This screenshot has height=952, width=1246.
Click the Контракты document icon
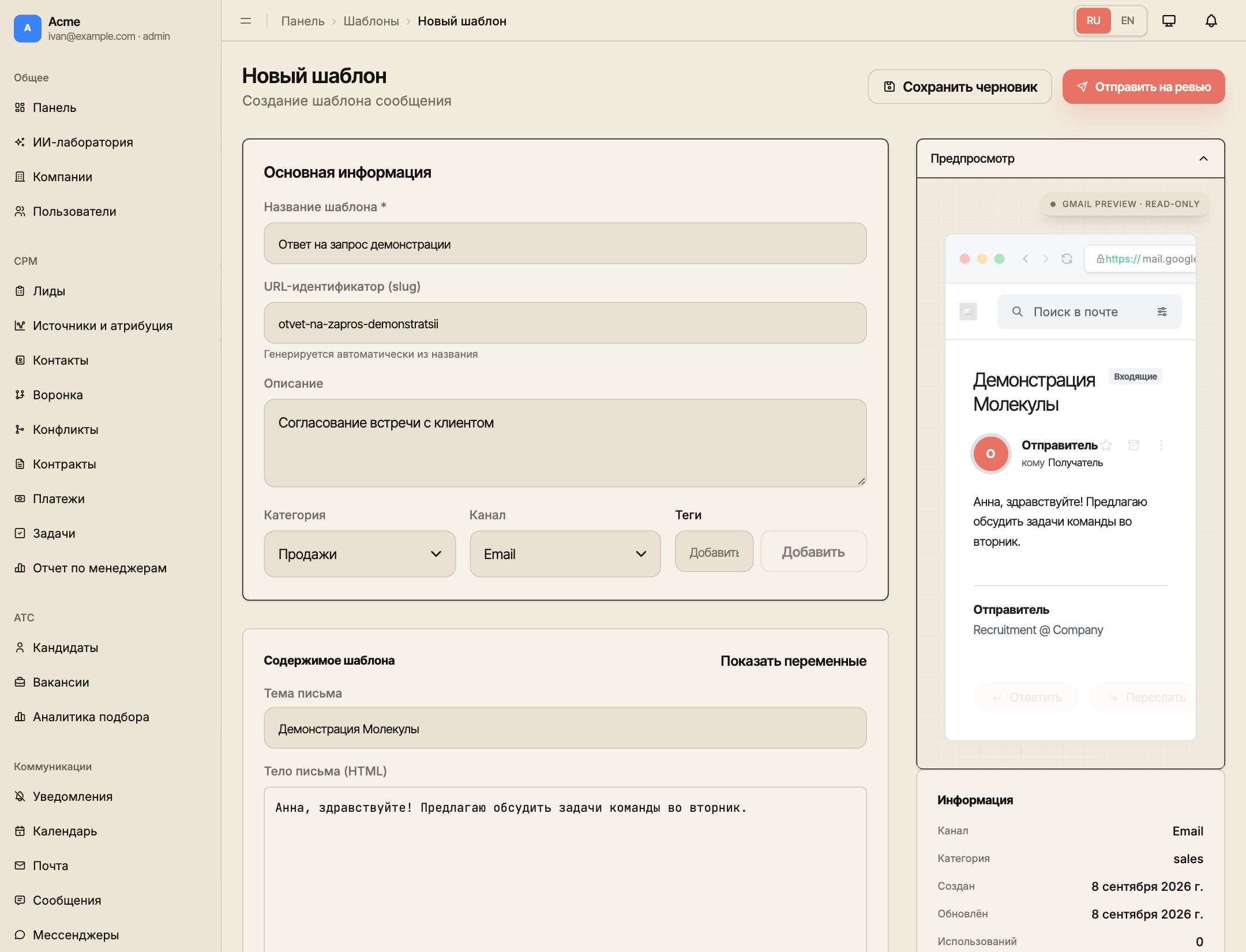[x=20, y=464]
